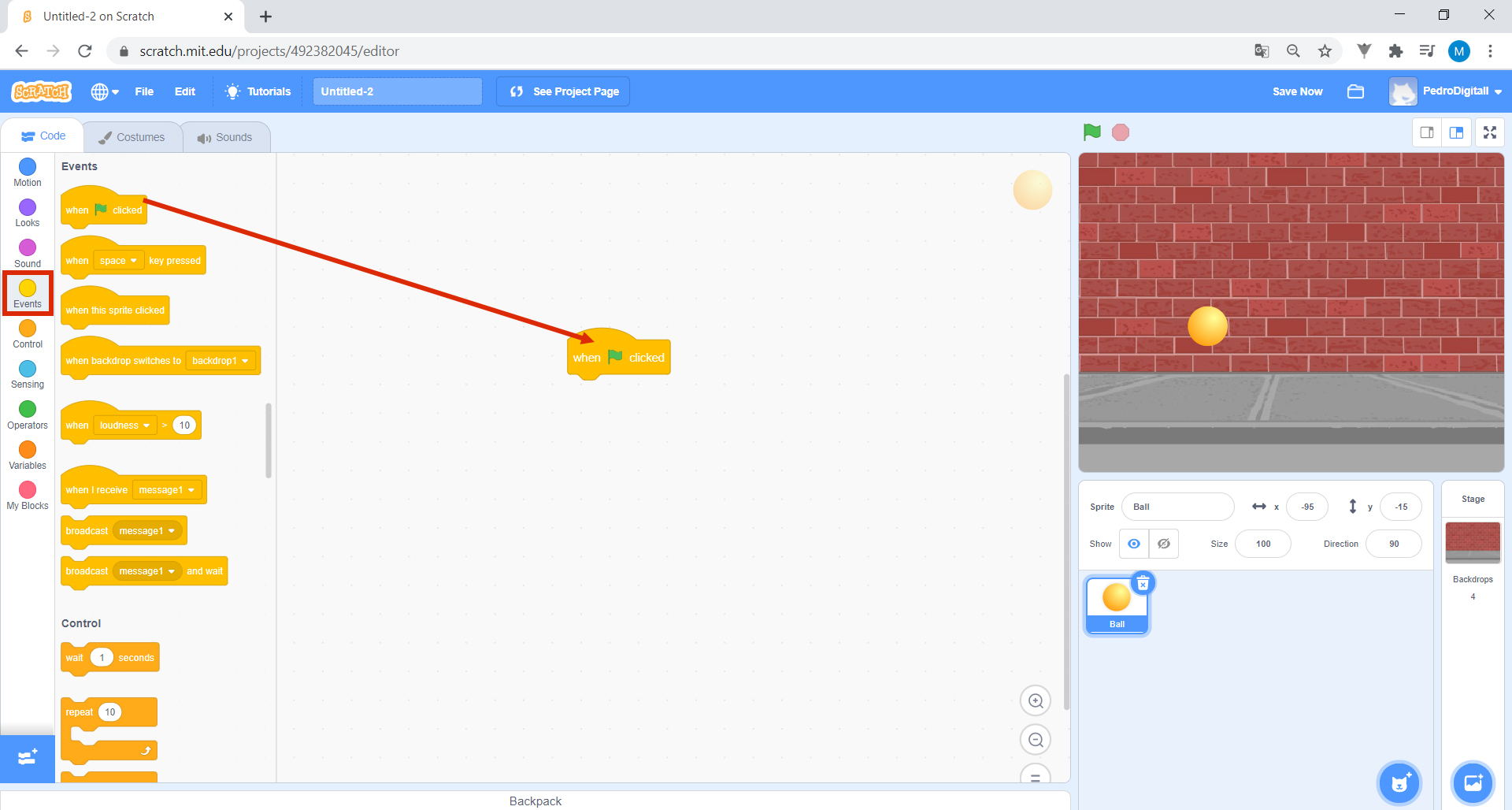Screen dimensions: 1512x810
Task: Show the sprite with eye button
Action: [x=1134, y=544]
